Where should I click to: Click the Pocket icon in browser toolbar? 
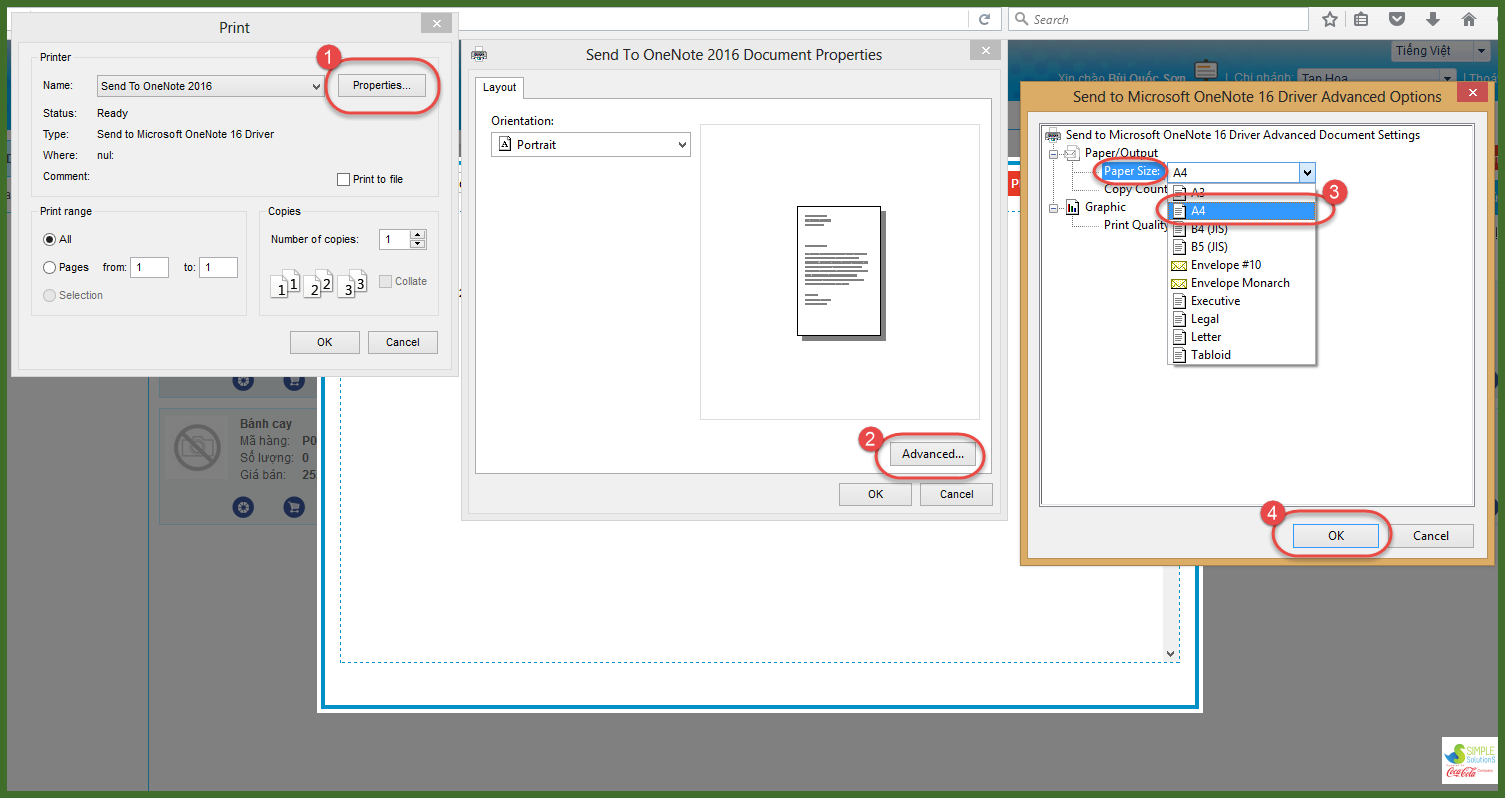[x=1397, y=19]
